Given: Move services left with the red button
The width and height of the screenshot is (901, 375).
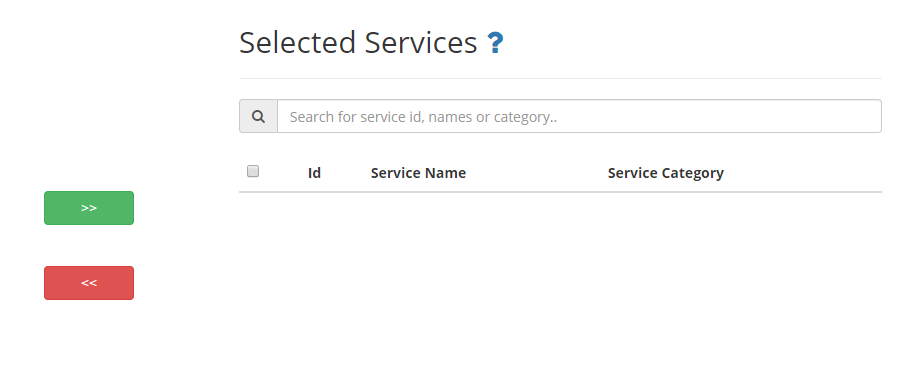Looking at the screenshot, I should 89,283.
